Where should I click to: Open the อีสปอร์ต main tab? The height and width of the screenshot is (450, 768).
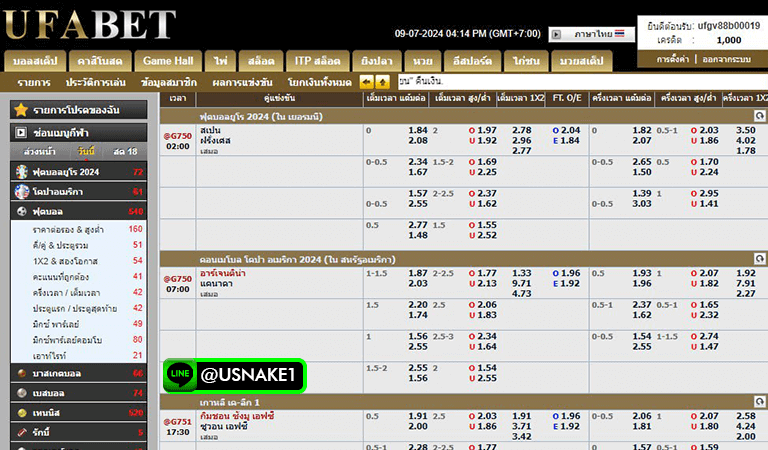(472, 61)
